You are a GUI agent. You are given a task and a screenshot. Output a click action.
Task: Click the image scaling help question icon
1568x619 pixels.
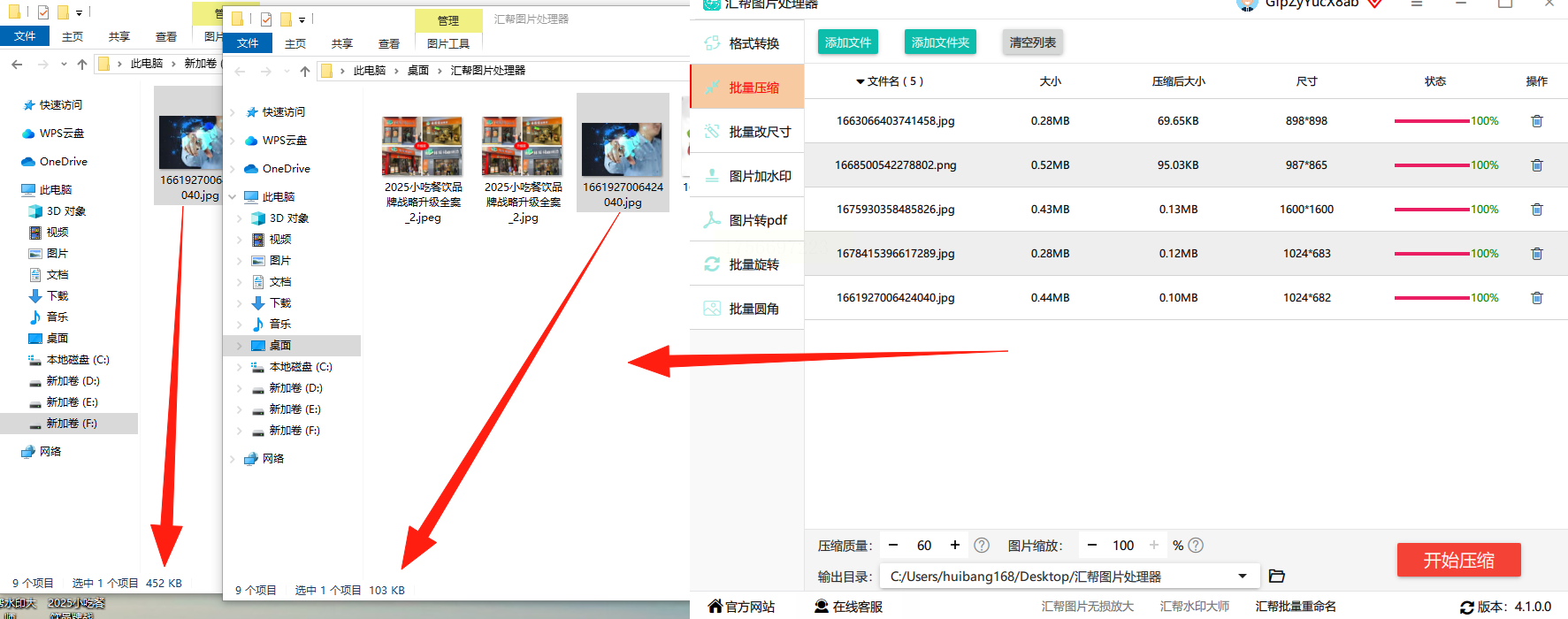pyautogui.click(x=1196, y=546)
